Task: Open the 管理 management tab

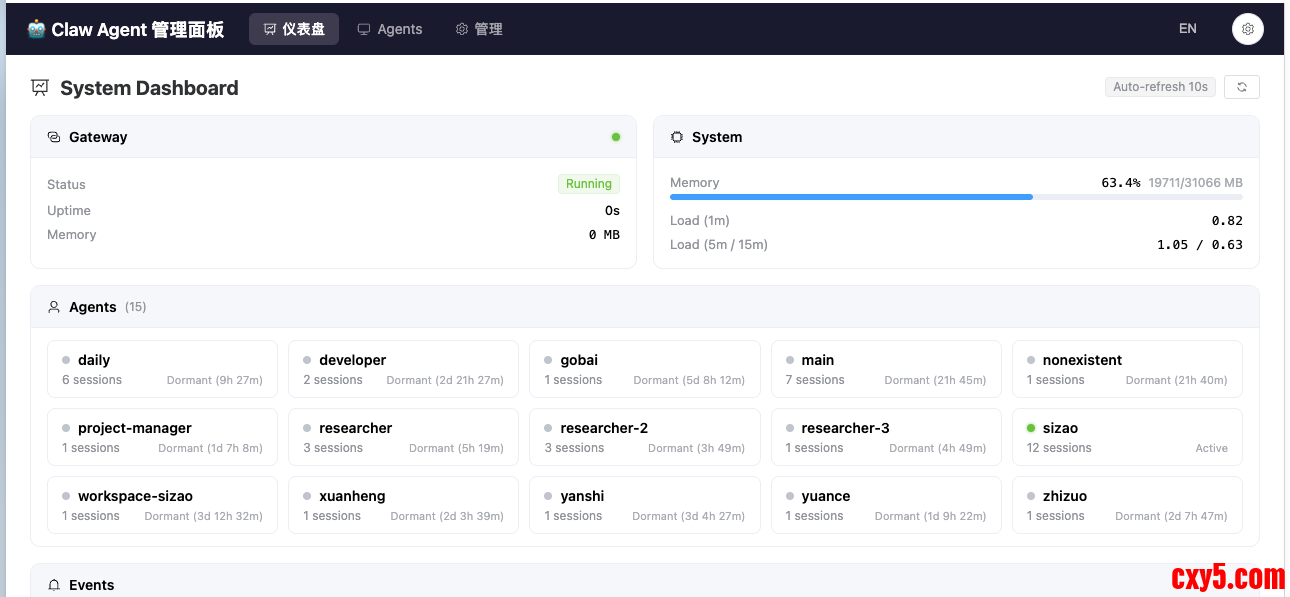Action: 479,29
